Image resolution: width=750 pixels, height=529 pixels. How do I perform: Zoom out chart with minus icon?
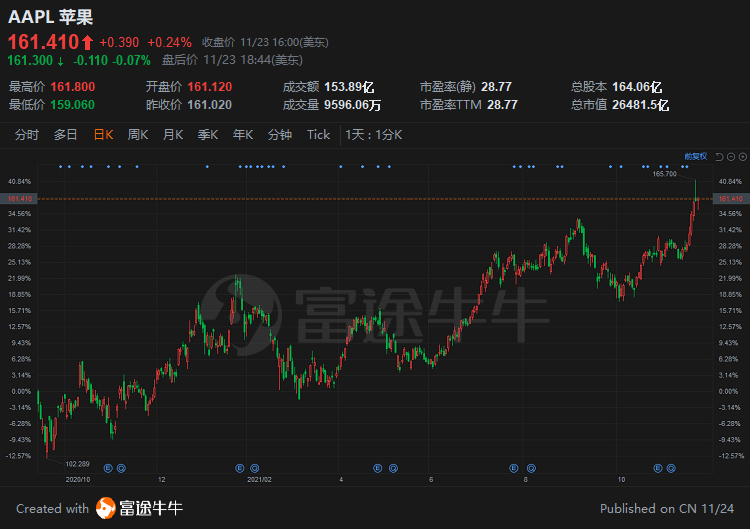pos(731,157)
